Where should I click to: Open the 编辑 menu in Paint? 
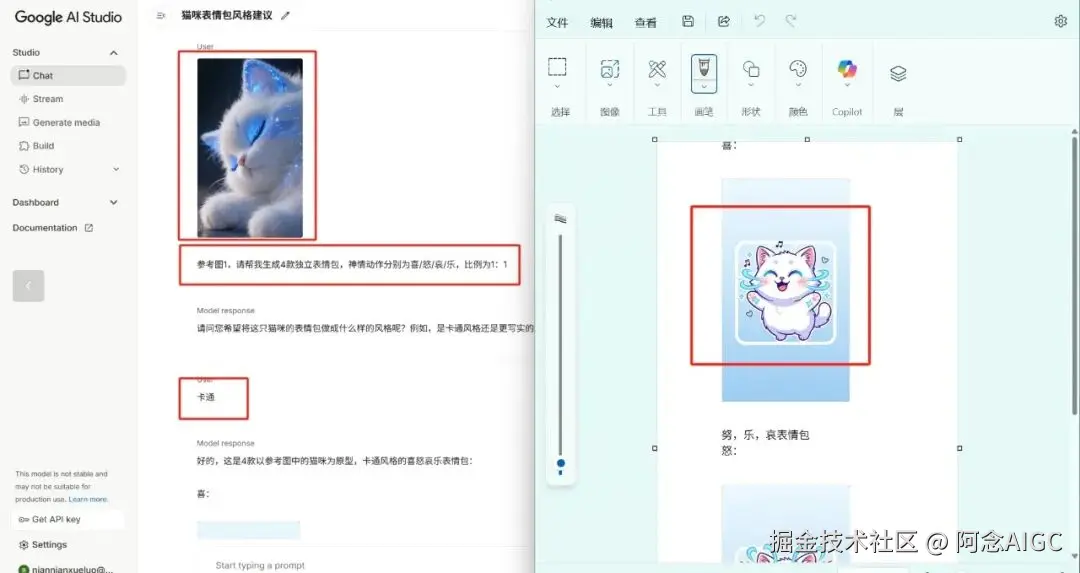[601, 22]
